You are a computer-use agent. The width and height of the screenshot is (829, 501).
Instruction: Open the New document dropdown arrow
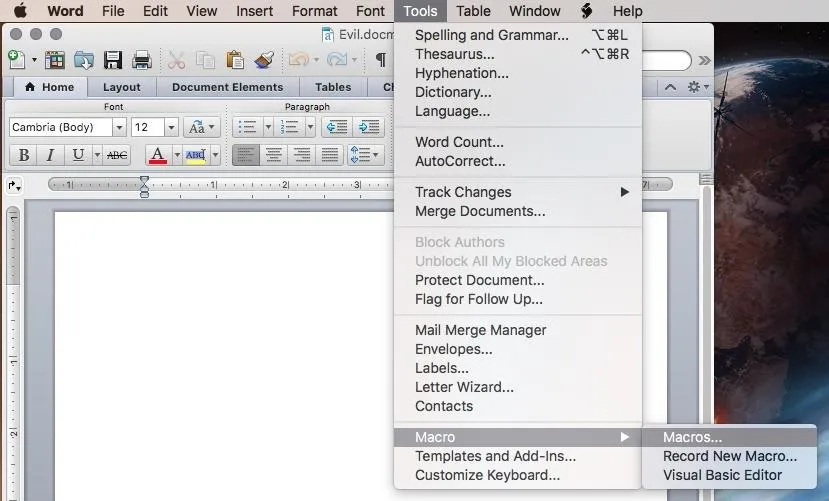34,60
